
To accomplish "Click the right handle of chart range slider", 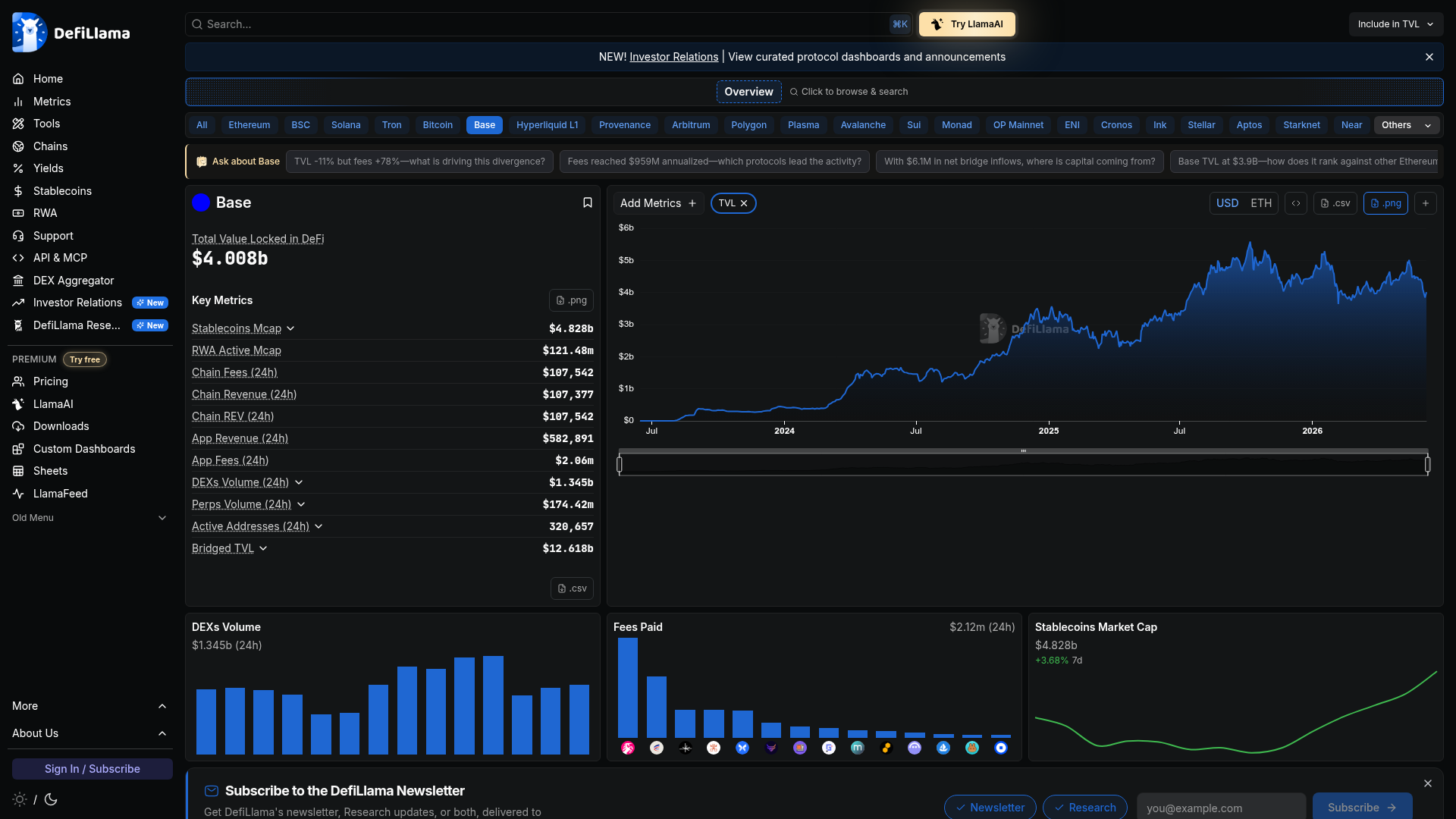I will (1428, 464).
